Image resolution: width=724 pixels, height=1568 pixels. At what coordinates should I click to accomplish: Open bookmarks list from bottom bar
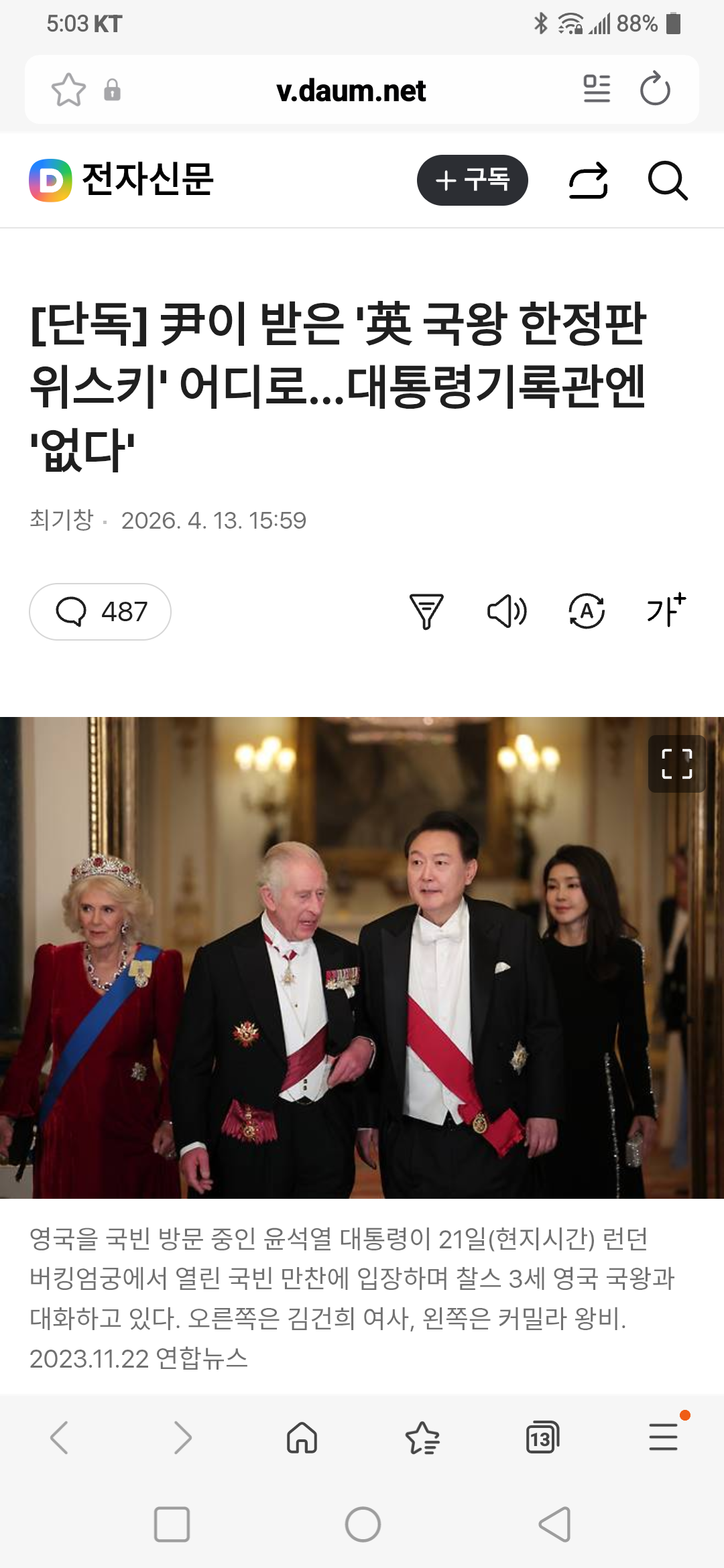[x=422, y=1437]
